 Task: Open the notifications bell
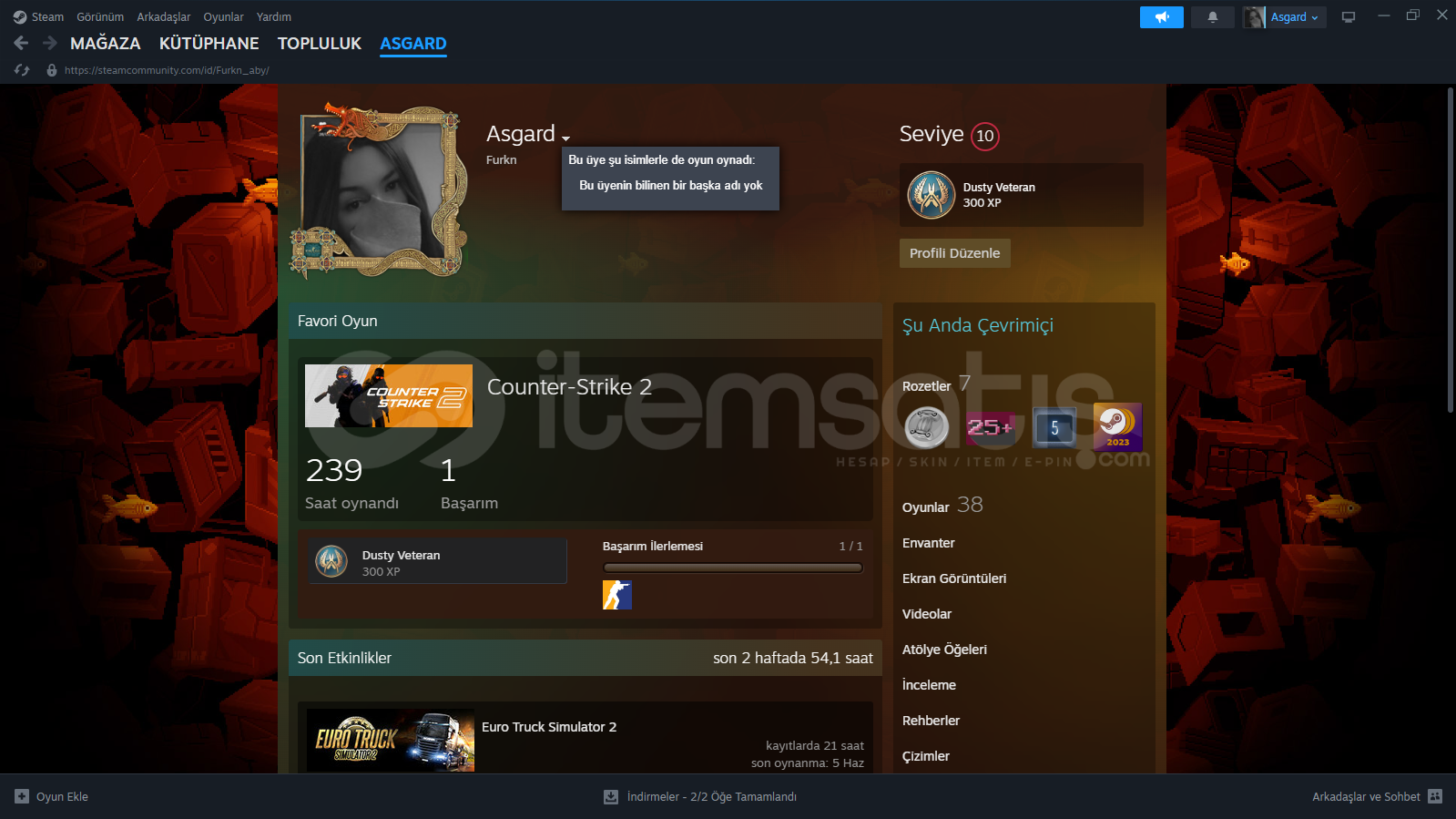pos(1213,17)
